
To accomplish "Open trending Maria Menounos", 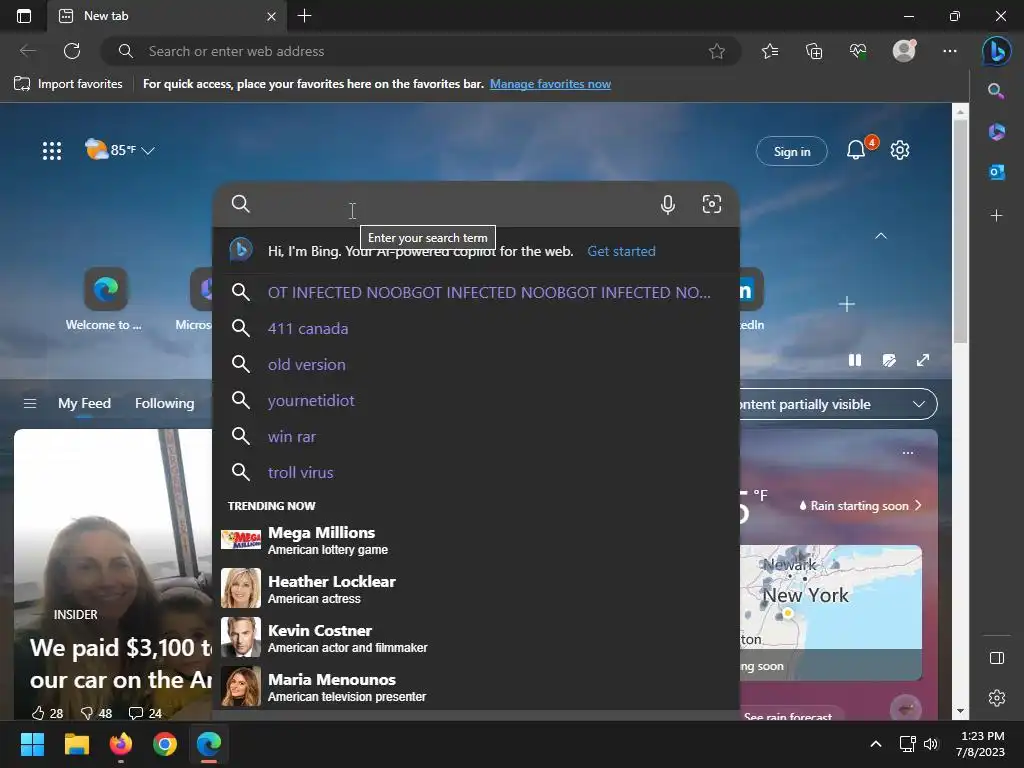I will [476, 686].
